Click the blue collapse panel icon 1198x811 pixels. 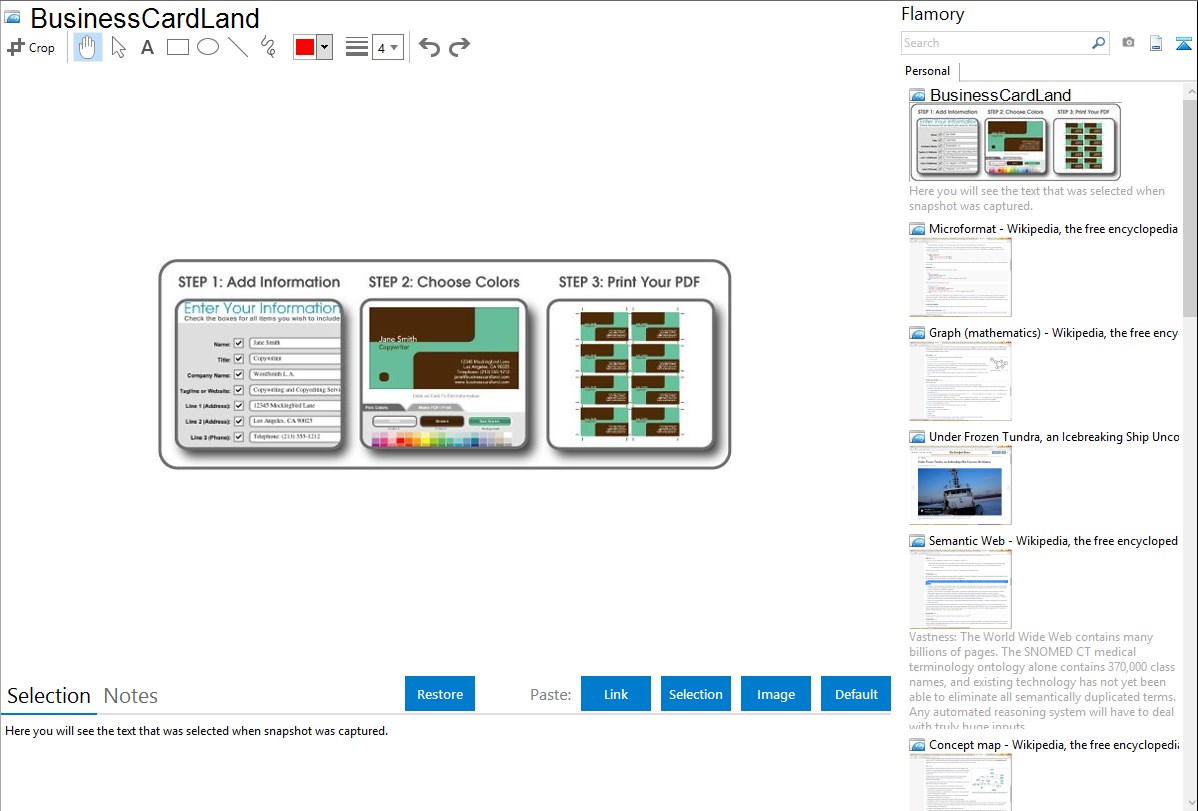tap(1183, 43)
